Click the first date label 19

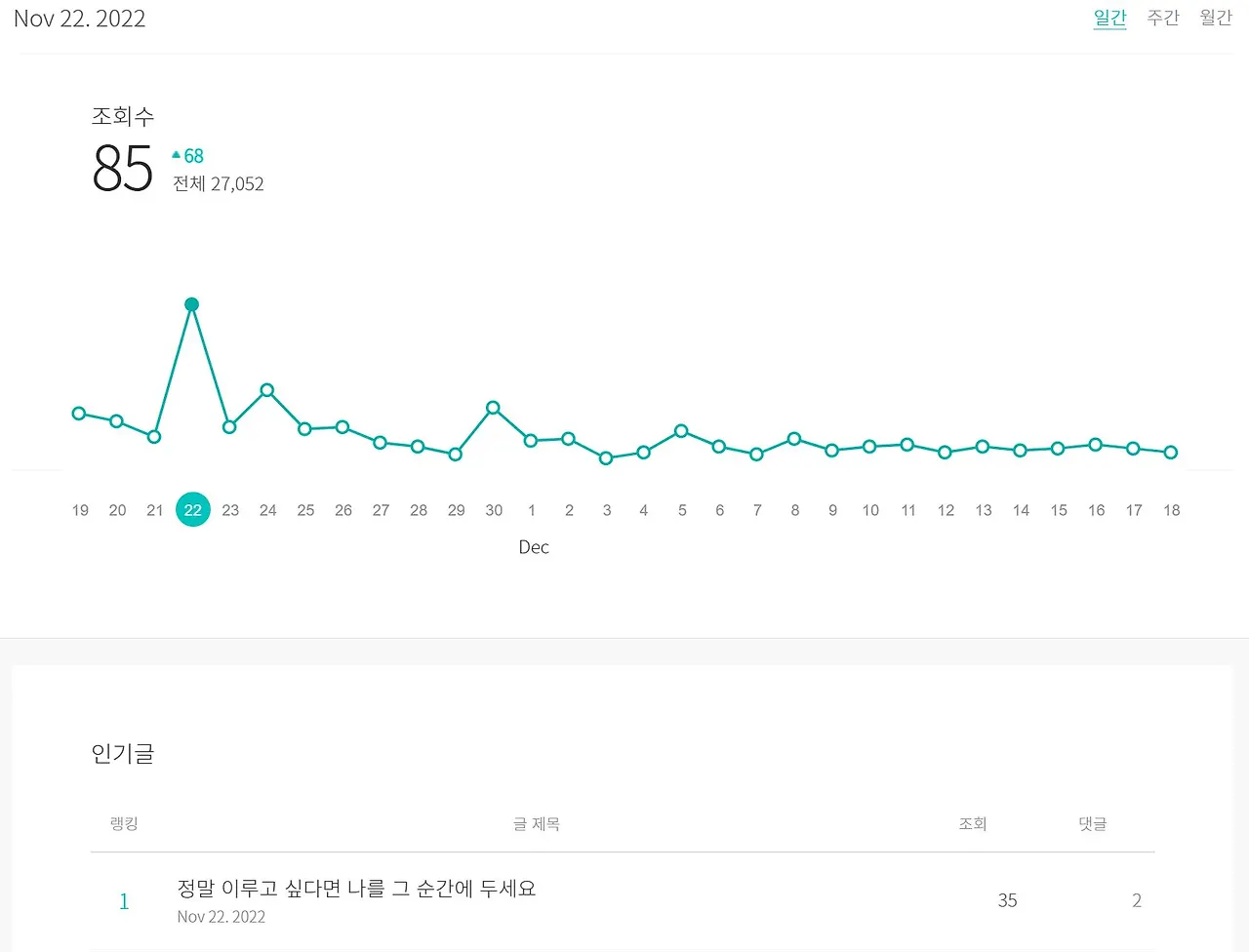(x=80, y=510)
